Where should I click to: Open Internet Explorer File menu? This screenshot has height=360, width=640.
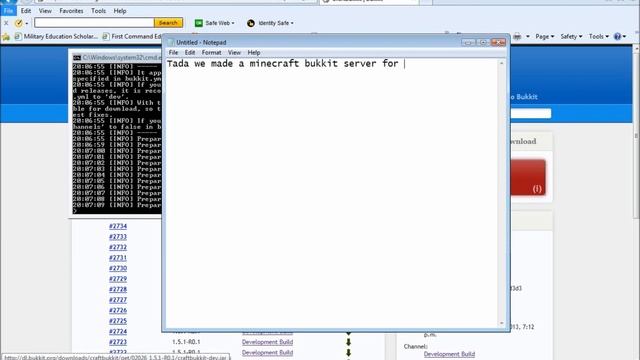[x=9, y=11]
